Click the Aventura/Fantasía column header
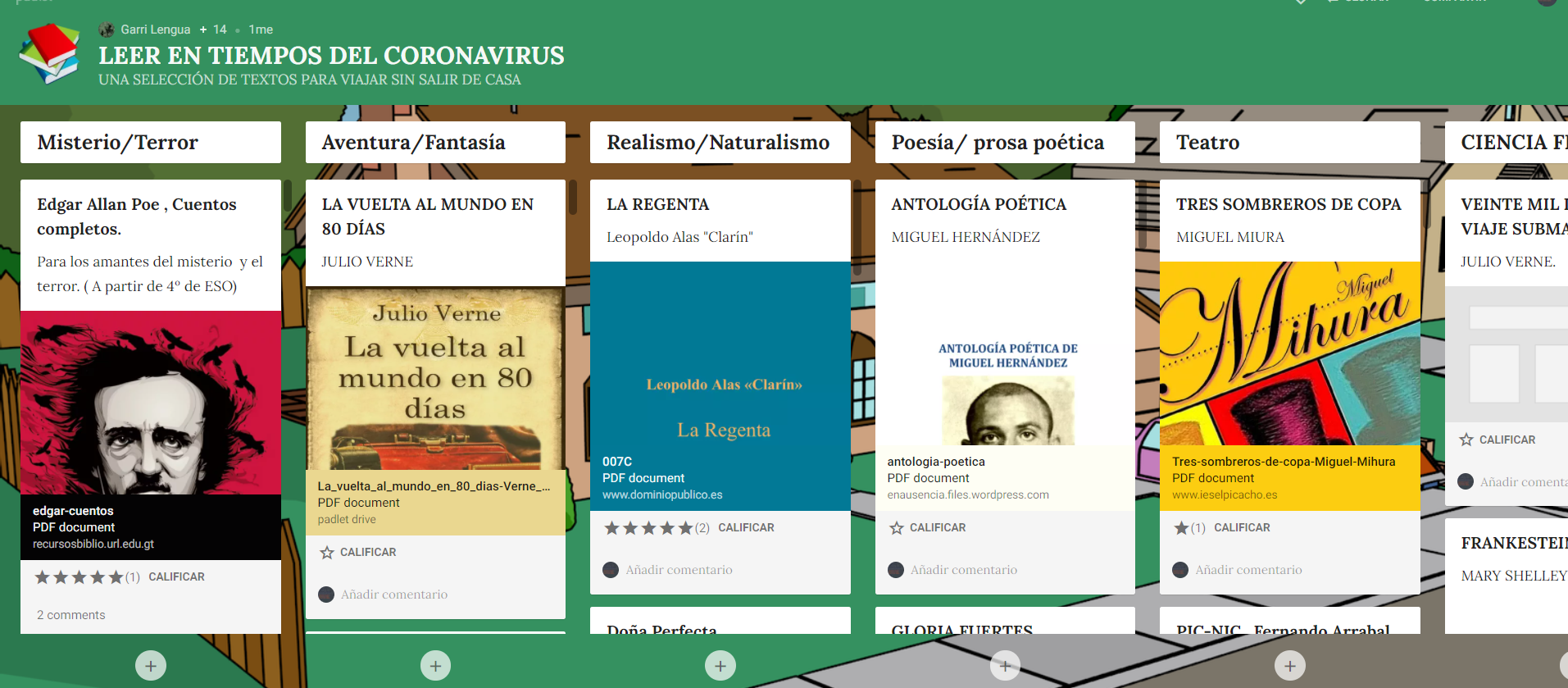This screenshot has height=688, width=1568. point(435,143)
